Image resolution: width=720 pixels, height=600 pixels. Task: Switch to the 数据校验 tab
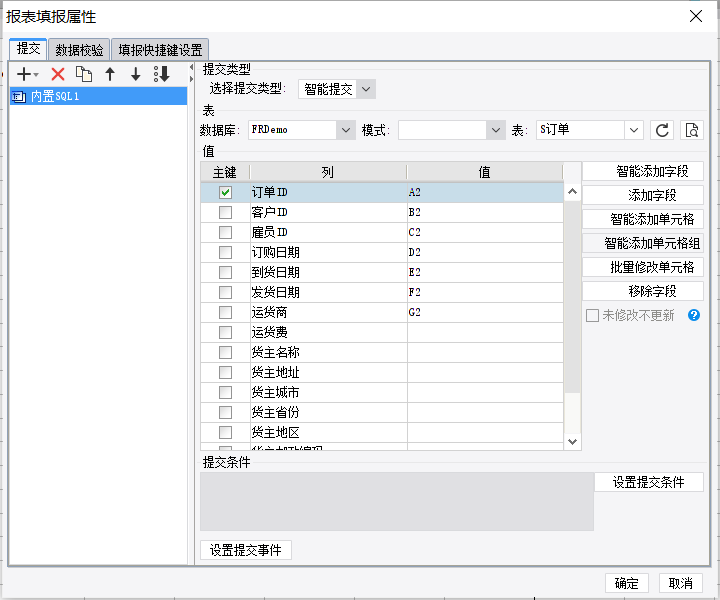(79, 50)
